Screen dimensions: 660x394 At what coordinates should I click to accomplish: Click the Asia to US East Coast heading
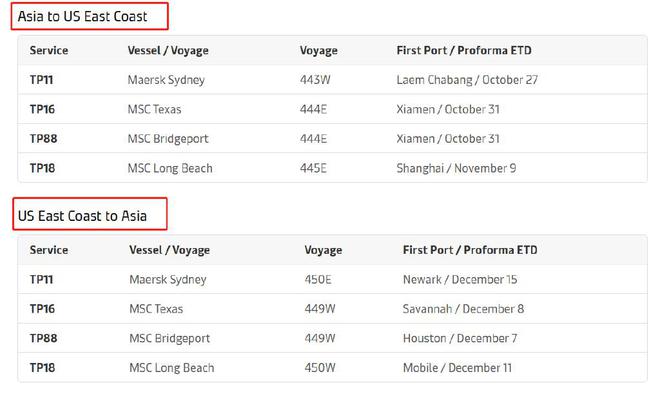pos(82,16)
